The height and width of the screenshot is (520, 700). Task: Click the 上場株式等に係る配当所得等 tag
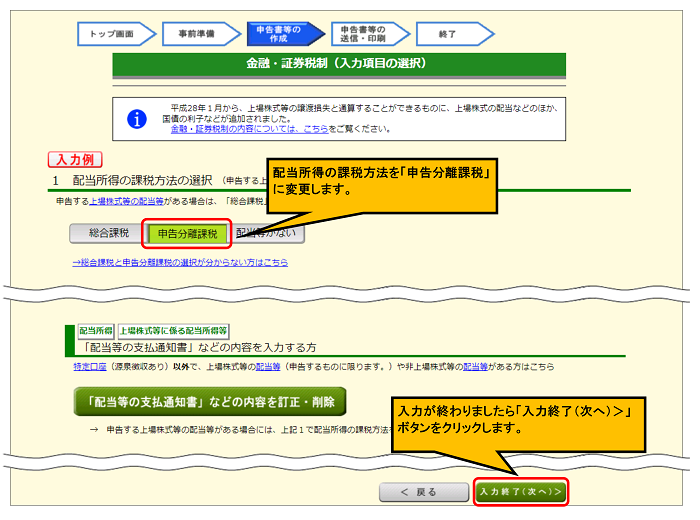(173, 330)
